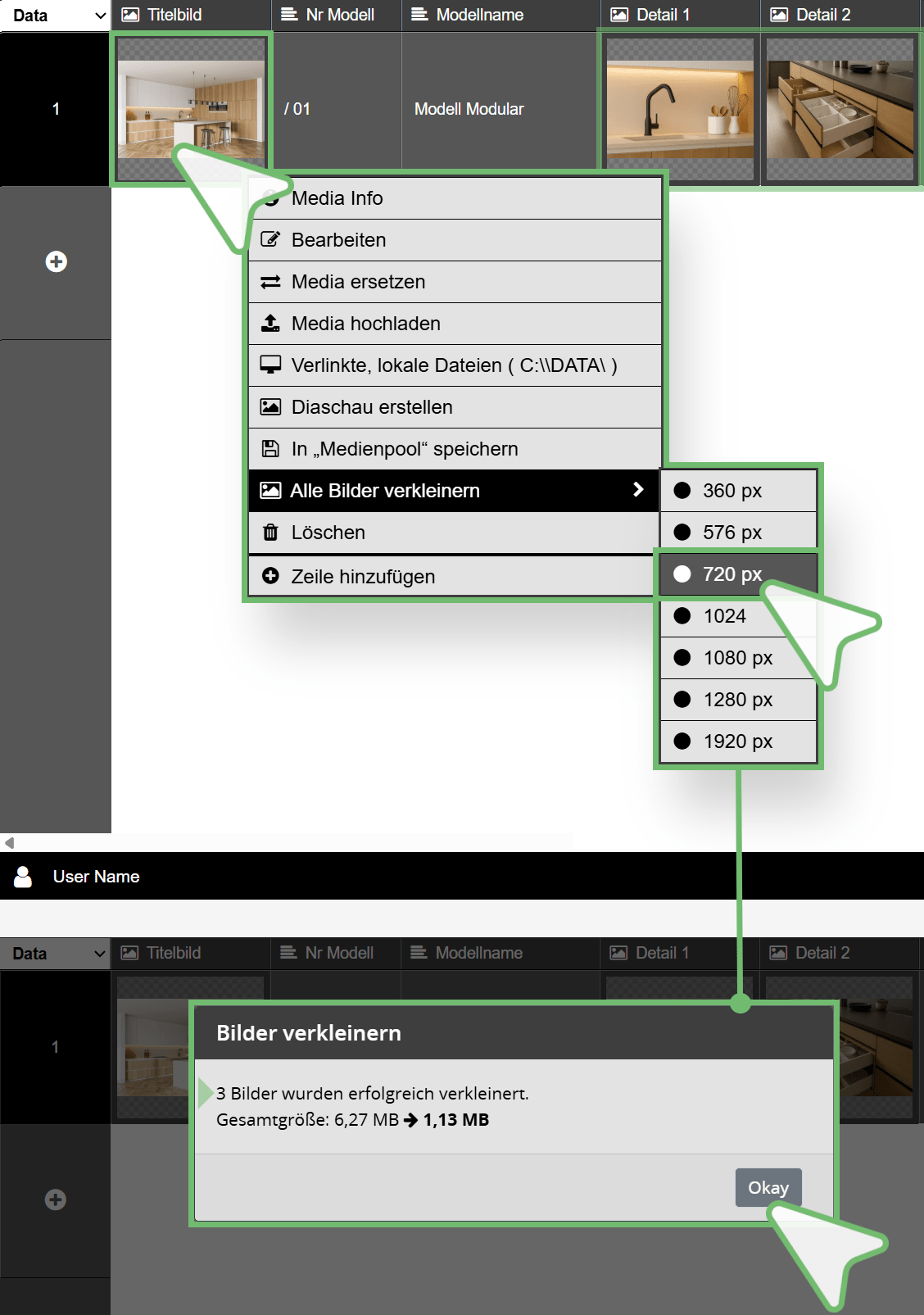This screenshot has height=1315, width=924.
Task: Click the monitor icon for Verlinkte, lokale Dateien
Action: [x=270, y=365]
